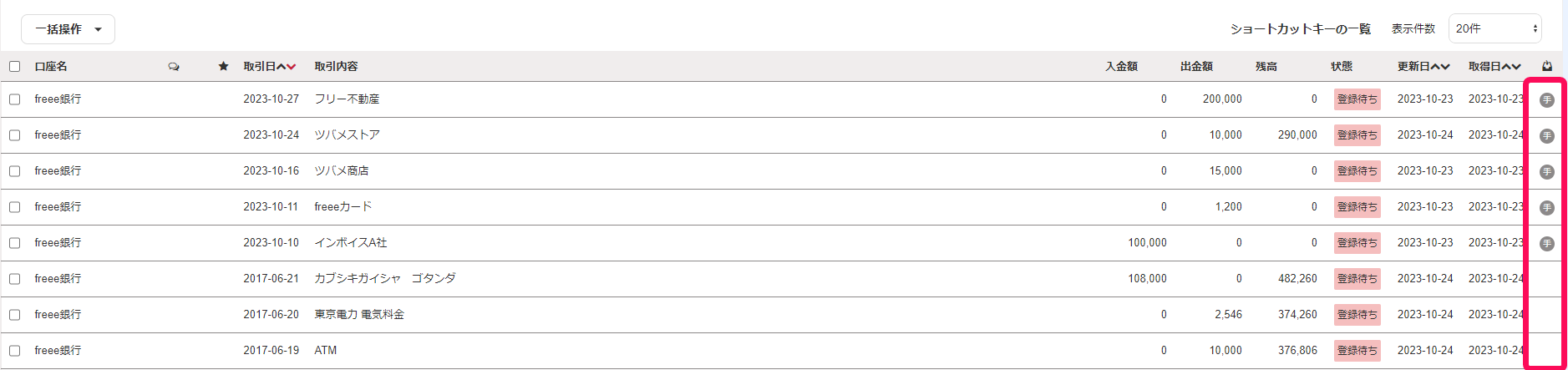Image resolution: width=1568 pixels, height=370 pixels.
Task: Open ショートカットキーの一覧 link
Action: (x=1301, y=28)
